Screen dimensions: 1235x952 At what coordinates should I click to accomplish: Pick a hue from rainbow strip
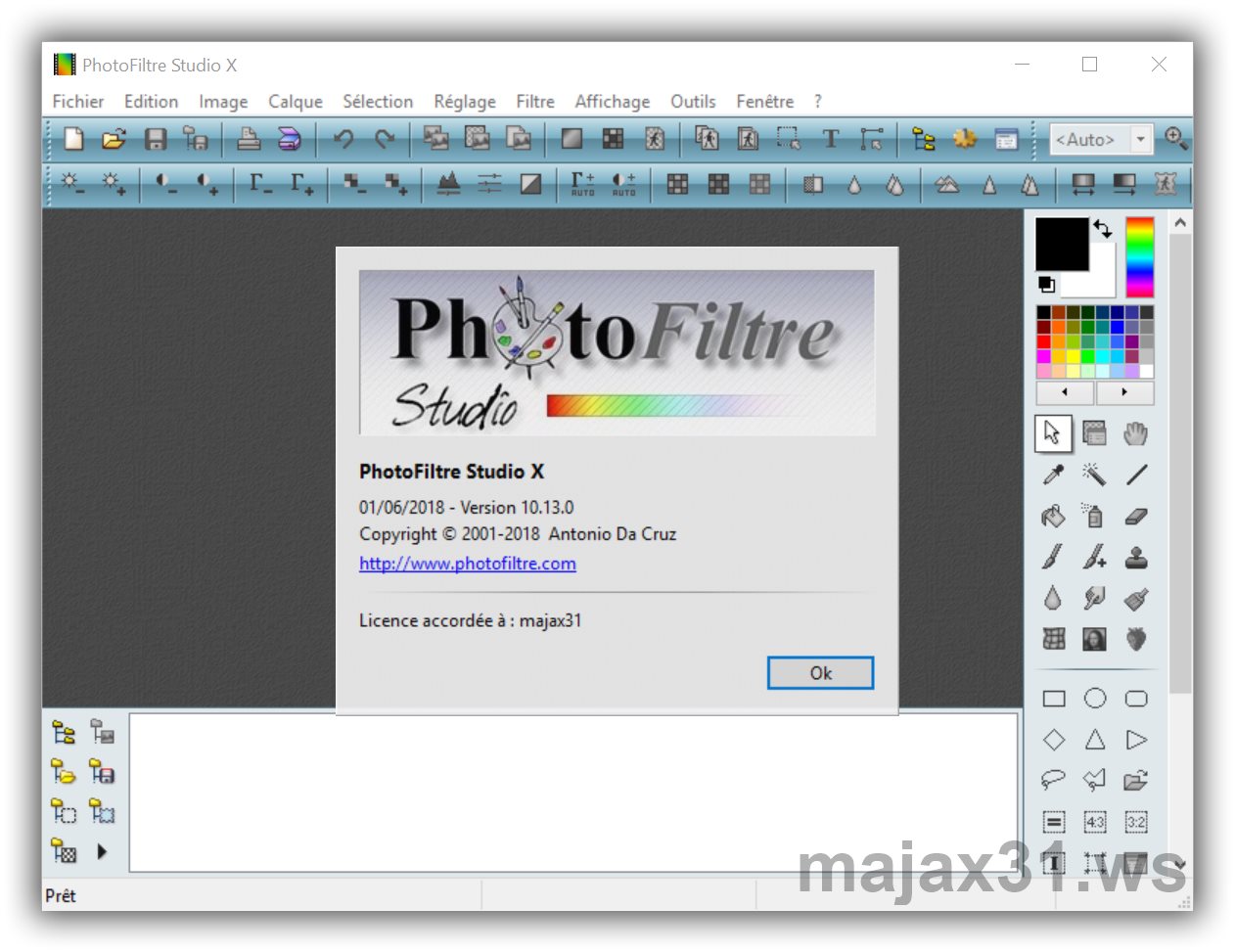(1140, 257)
